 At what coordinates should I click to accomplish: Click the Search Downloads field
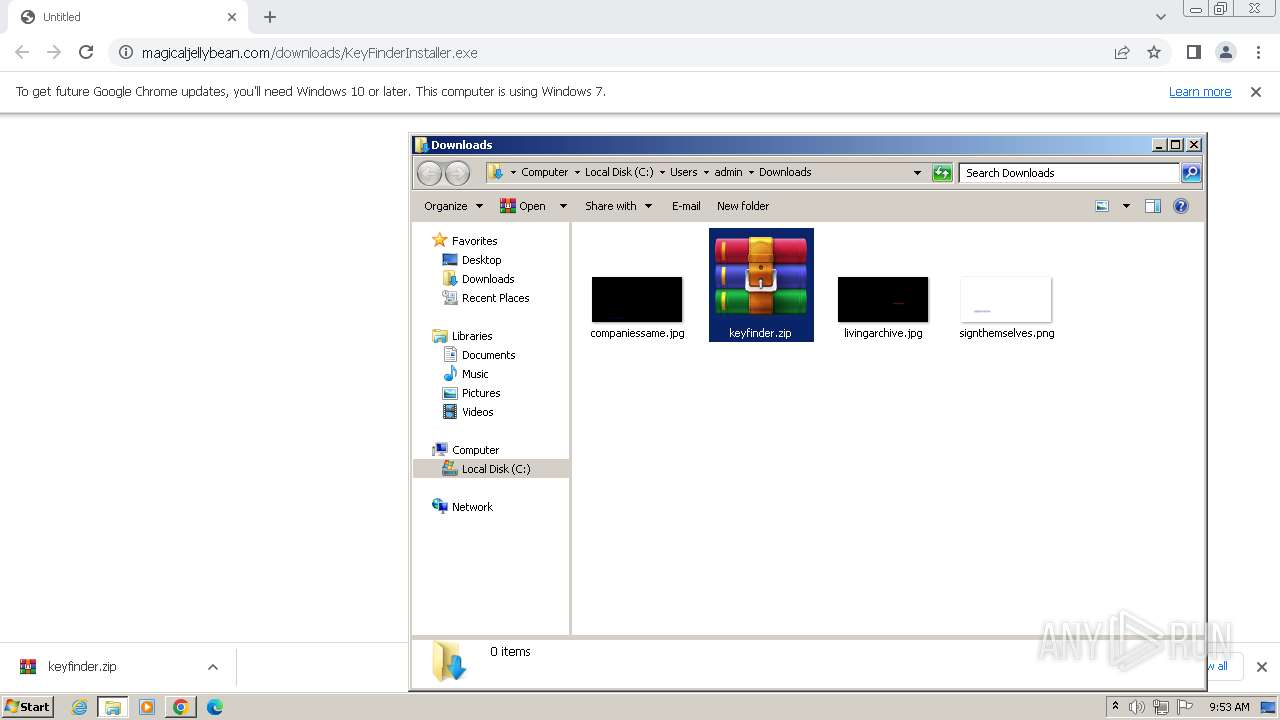pyautogui.click(x=1070, y=173)
